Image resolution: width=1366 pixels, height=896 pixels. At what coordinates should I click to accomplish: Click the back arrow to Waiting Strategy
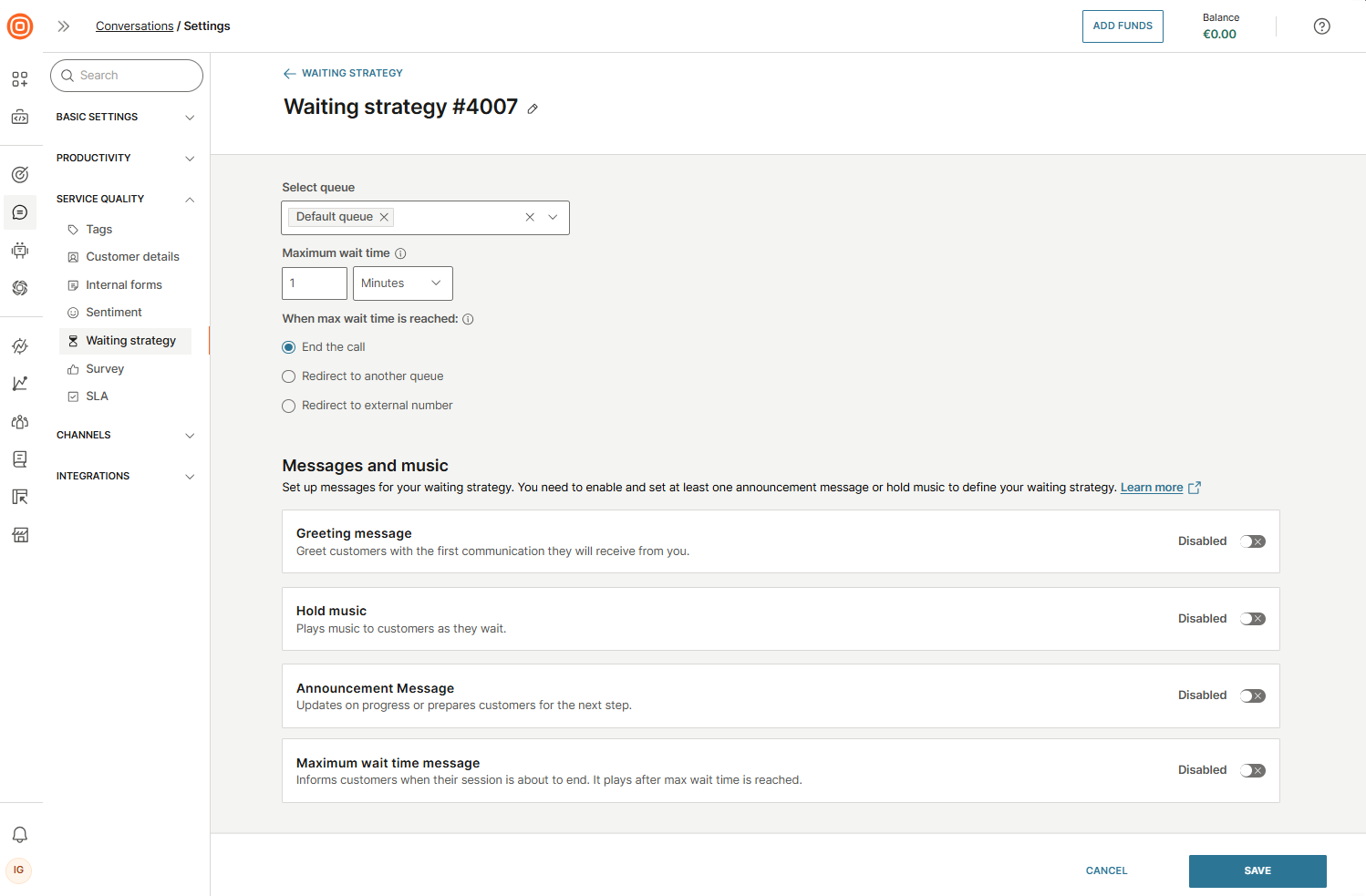290,73
